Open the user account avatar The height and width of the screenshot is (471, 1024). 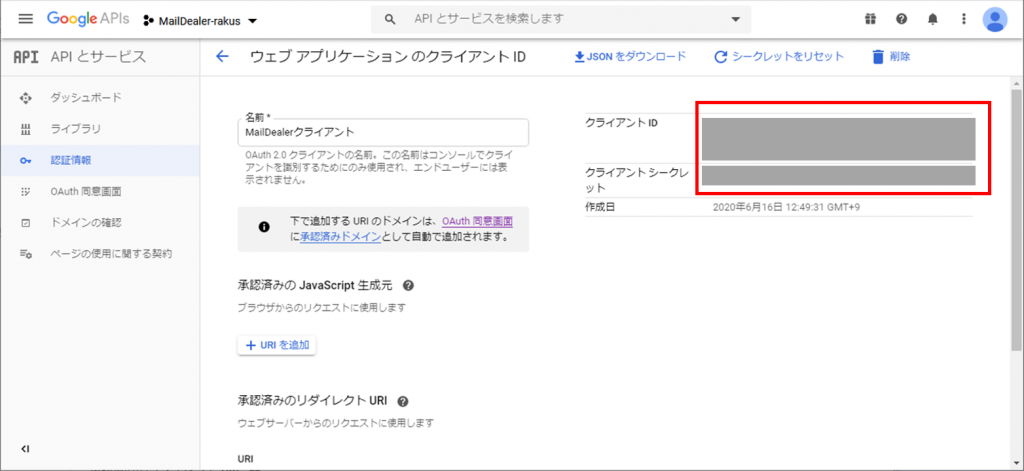[995, 19]
